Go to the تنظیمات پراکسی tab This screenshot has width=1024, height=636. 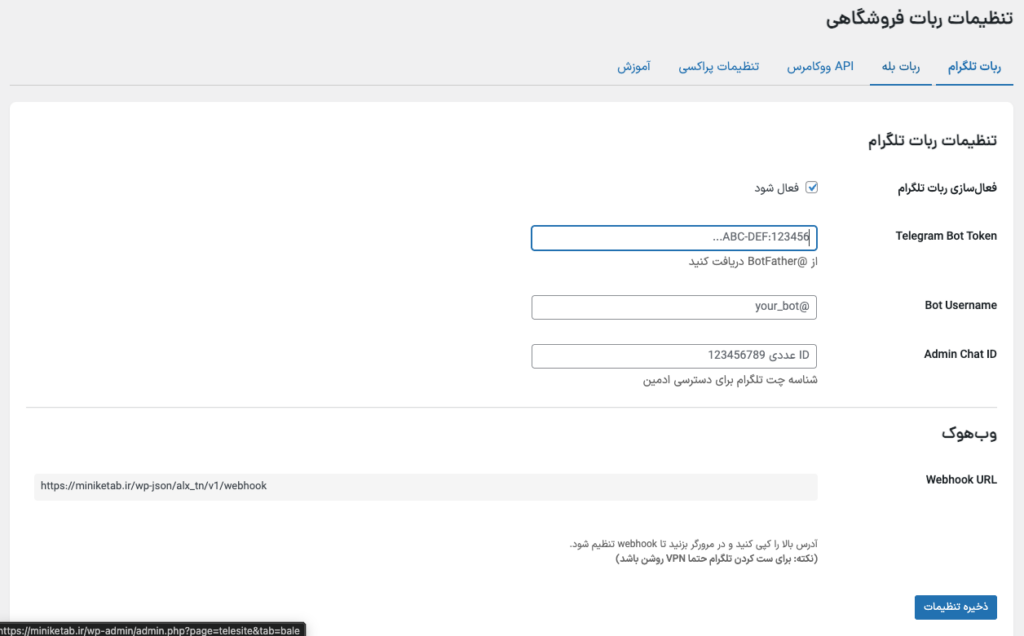719,66
